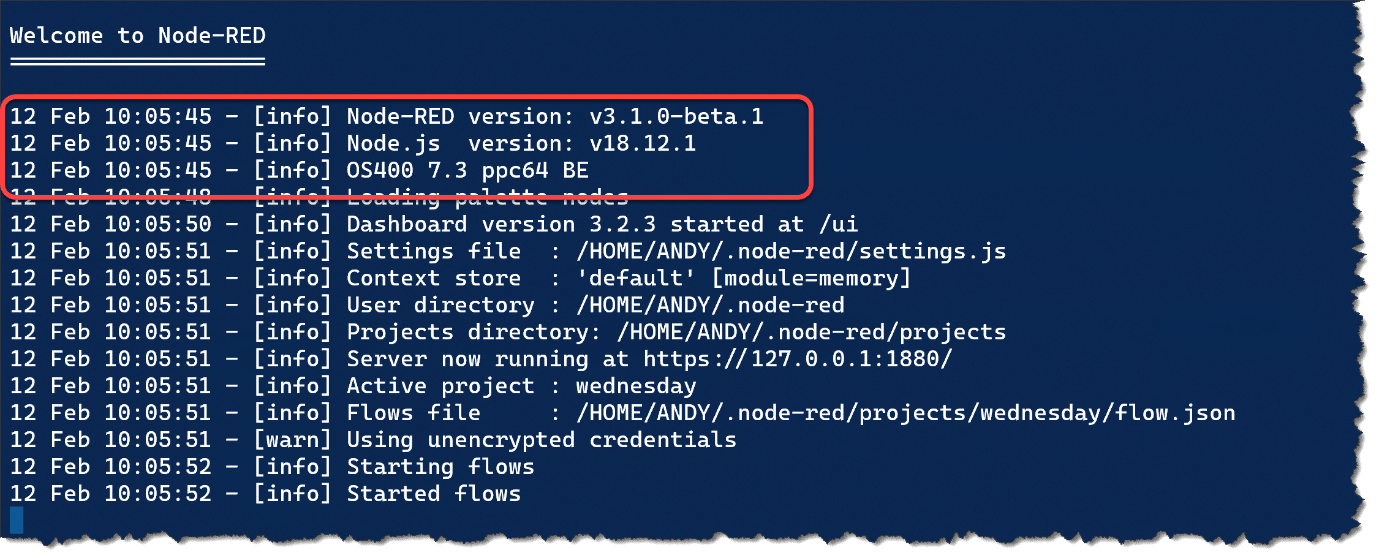This screenshot has width=1379, height=558.
Task: Click the Using unencrypted credentials warning
Action: point(541,440)
